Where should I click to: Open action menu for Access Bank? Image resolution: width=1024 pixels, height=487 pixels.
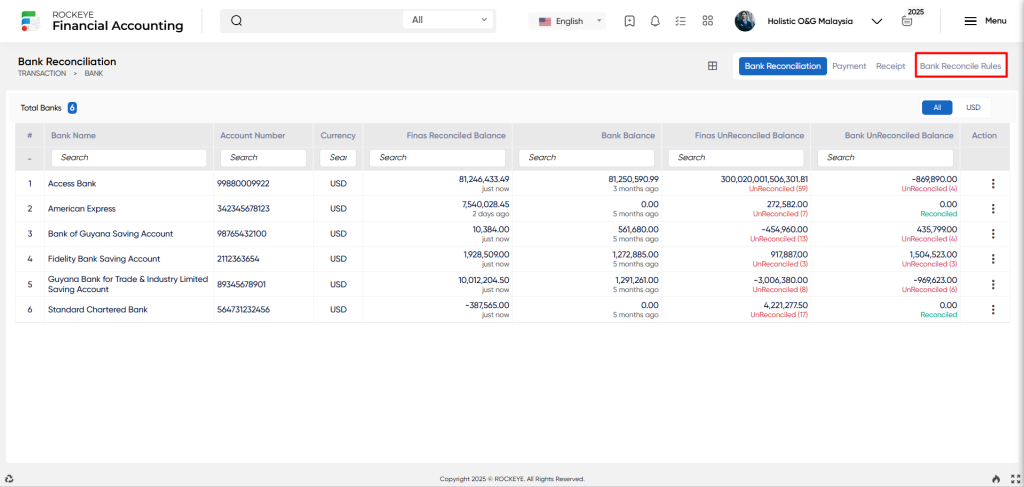click(x=993, y=184)
